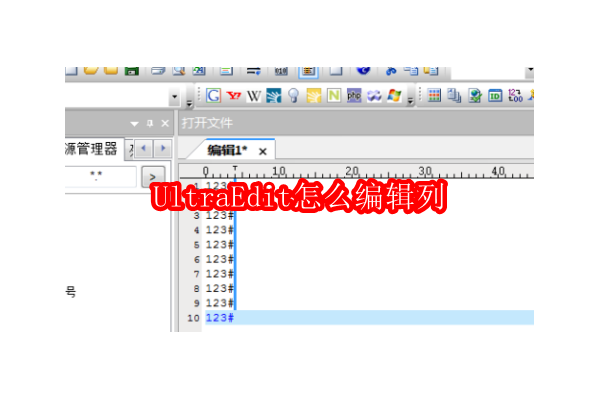Click the 123# text on line 9
The image size is (600, 400).
point(220,303)
